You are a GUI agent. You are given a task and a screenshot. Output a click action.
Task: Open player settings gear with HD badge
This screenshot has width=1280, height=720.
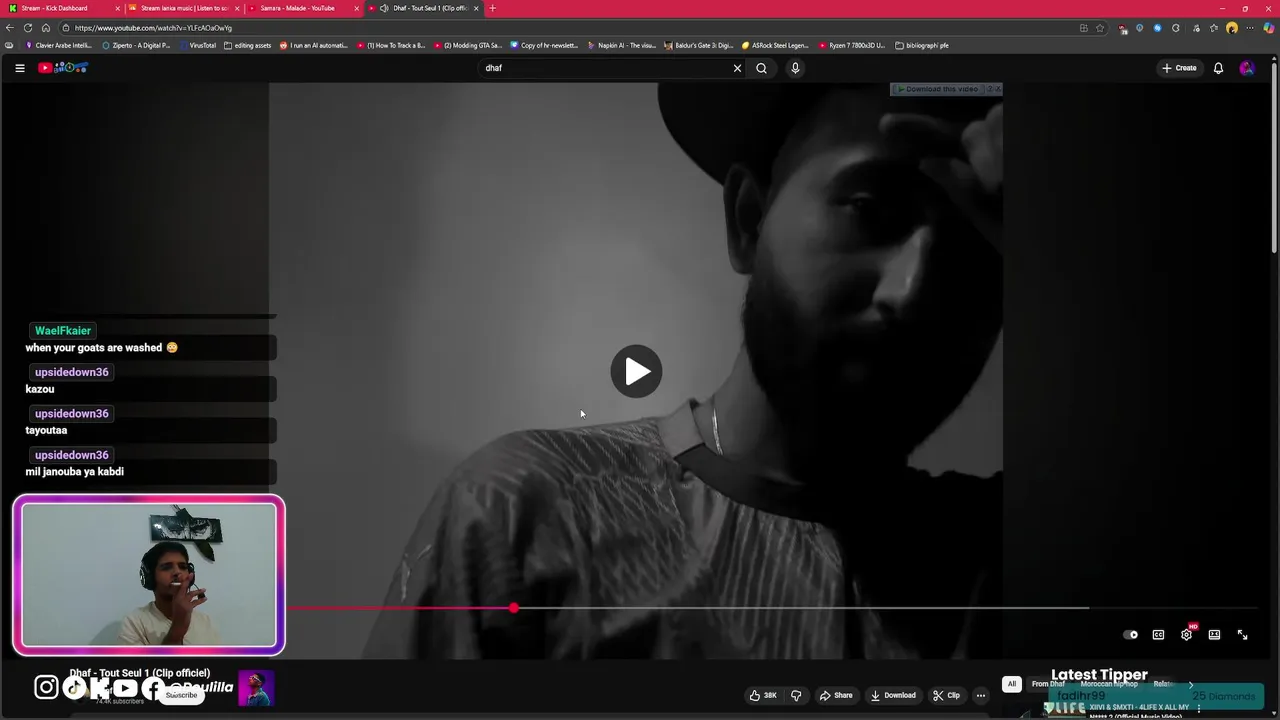pos(1186,634)
